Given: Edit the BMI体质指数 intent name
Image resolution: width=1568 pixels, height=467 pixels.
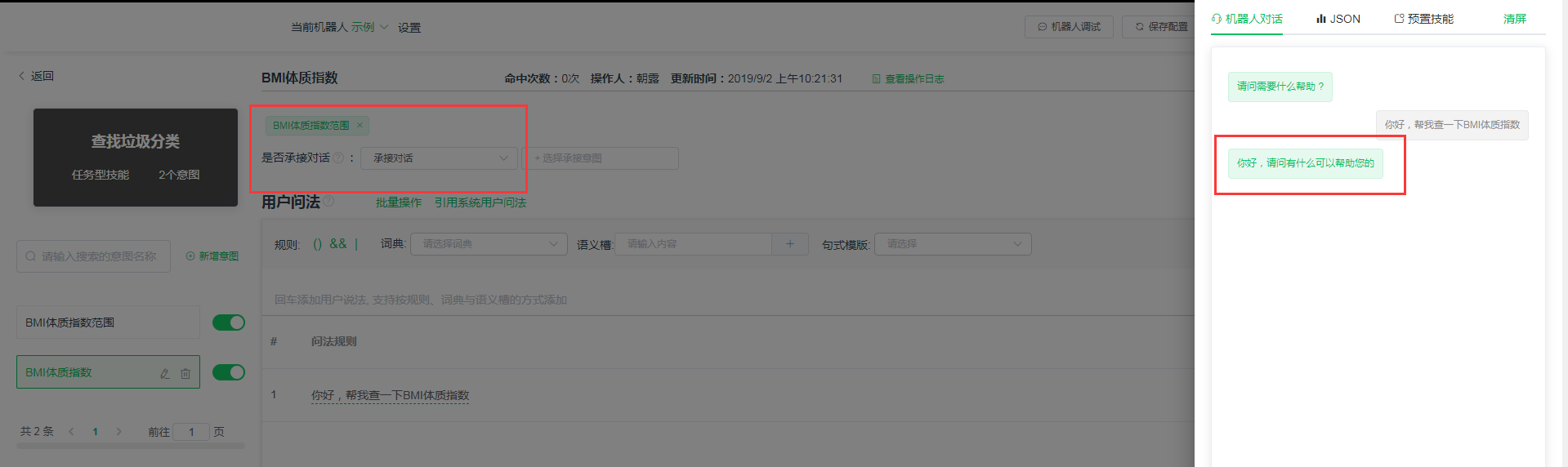Looking at the screenshot, I should tap(164, 373).
